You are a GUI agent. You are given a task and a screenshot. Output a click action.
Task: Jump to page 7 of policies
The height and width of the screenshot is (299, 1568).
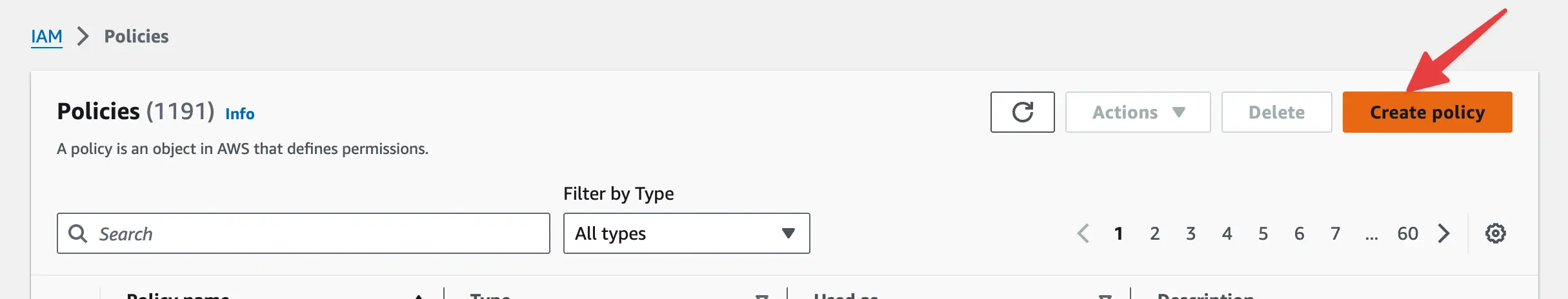[1336, 233]
